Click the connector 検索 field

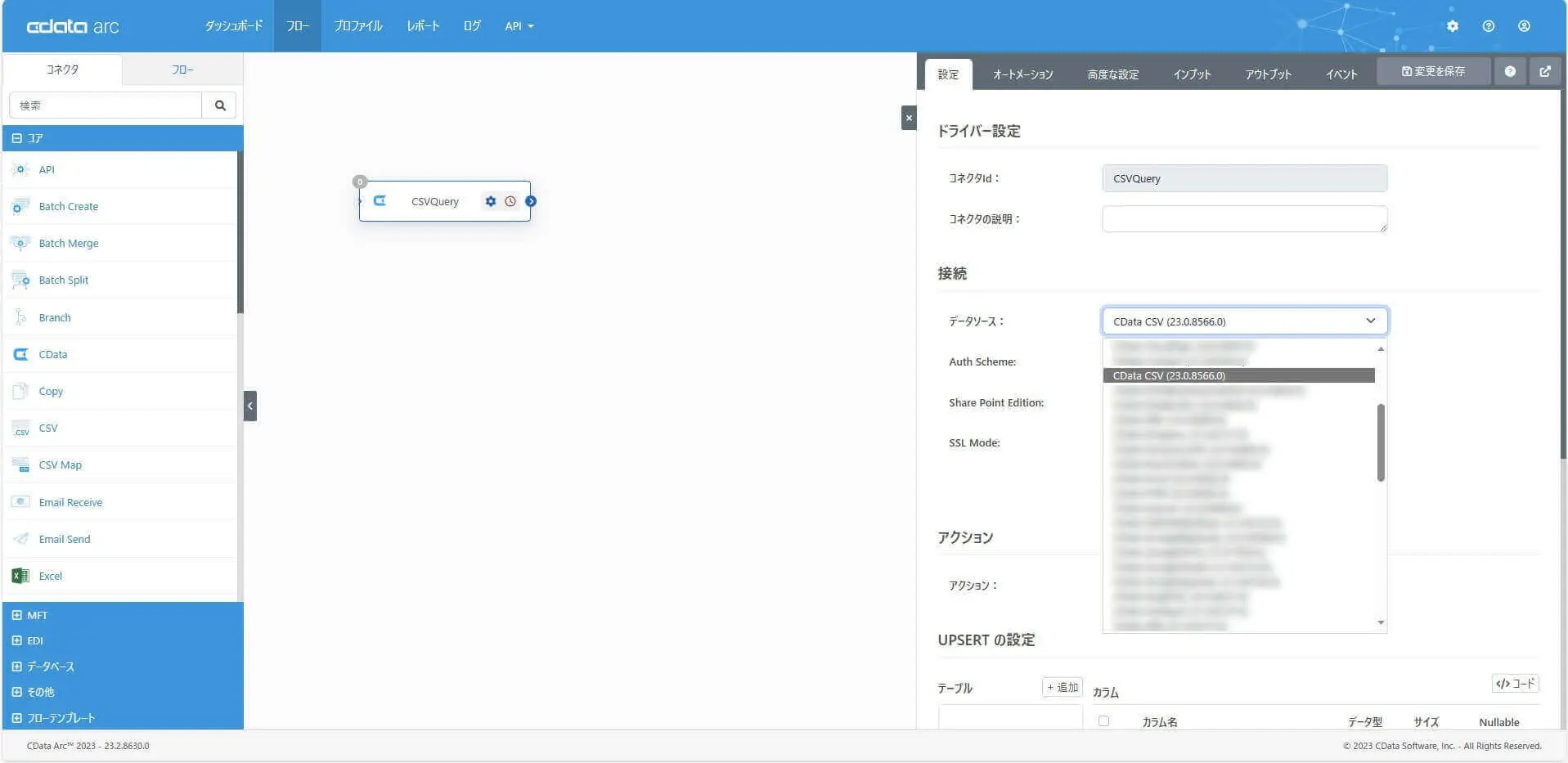pyautogui.click(x=106, y=105)
